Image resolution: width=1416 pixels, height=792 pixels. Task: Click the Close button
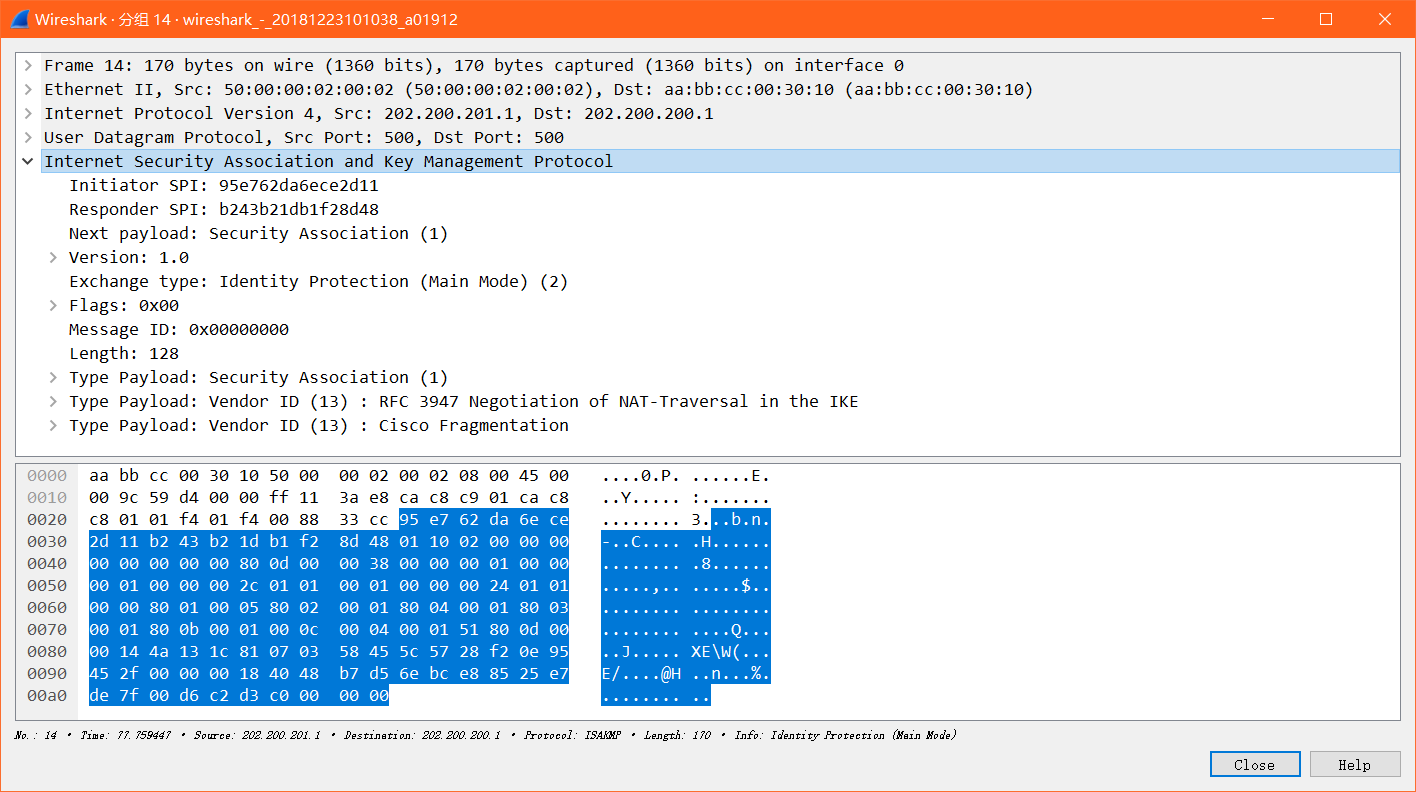1255,765
